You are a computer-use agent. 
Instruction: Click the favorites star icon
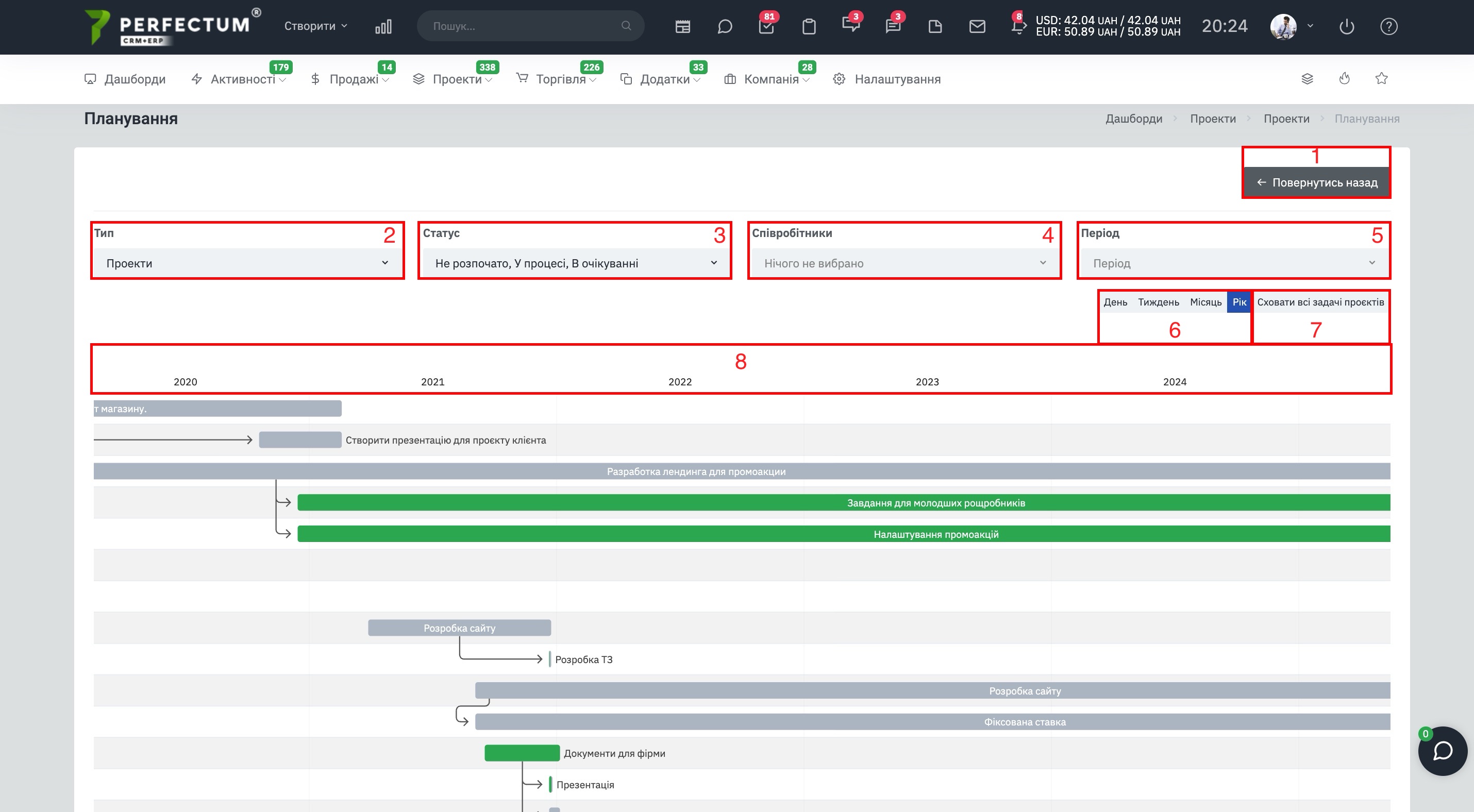pyautogui.click(x=1381, y=78)
